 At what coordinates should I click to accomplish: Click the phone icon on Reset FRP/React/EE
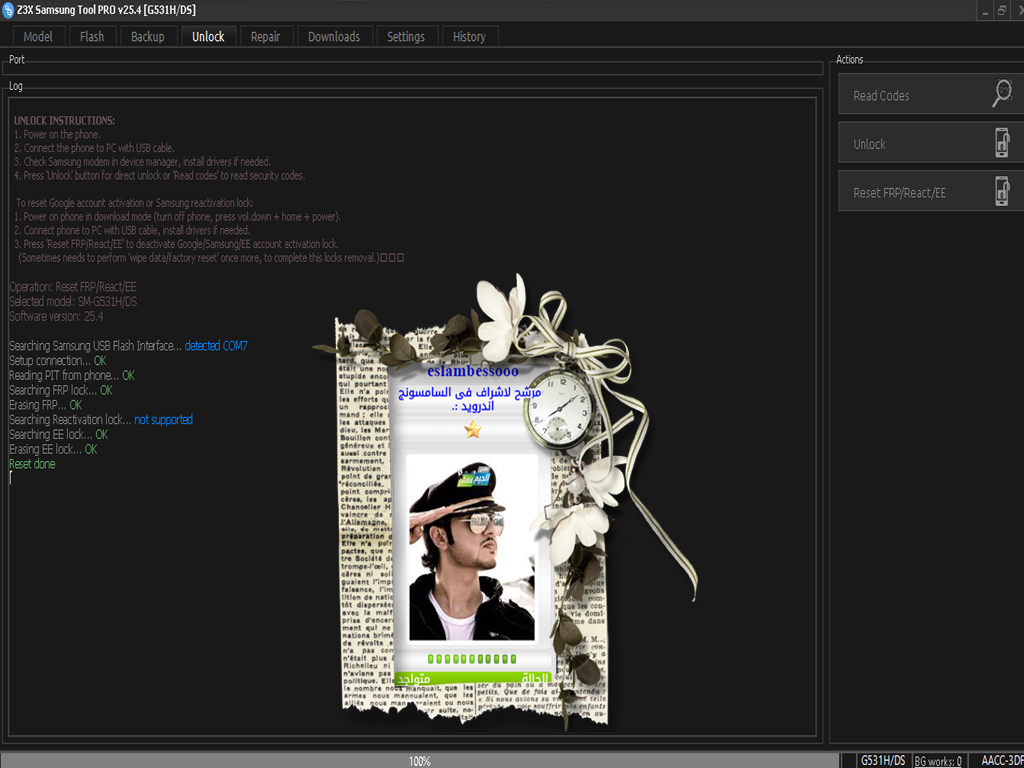(x=1002, y=191)
